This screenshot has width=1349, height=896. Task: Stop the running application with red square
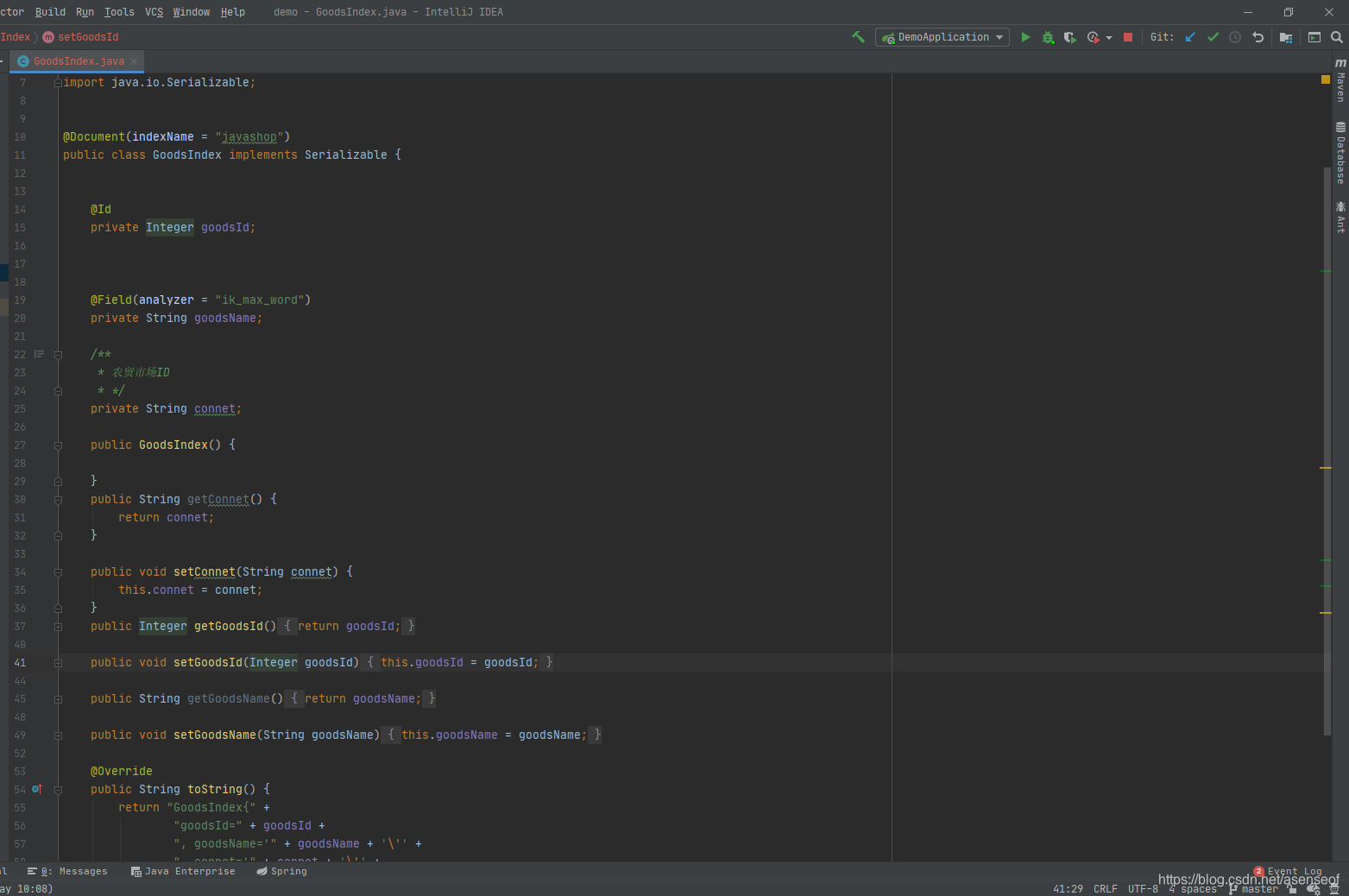click(1128, 37)
